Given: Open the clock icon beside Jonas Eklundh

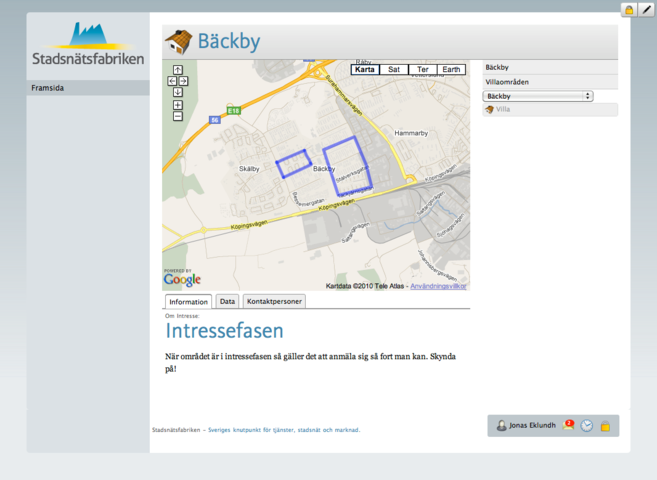Looking at the screenshot, I should [x=587, y=426].
